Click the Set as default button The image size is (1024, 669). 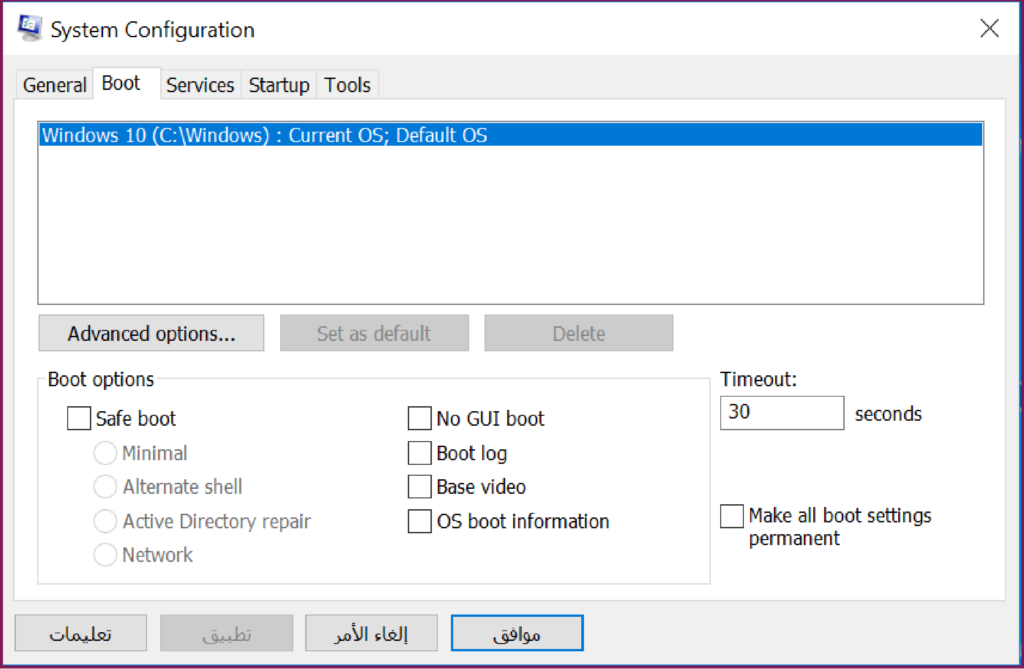coord(374,333)
